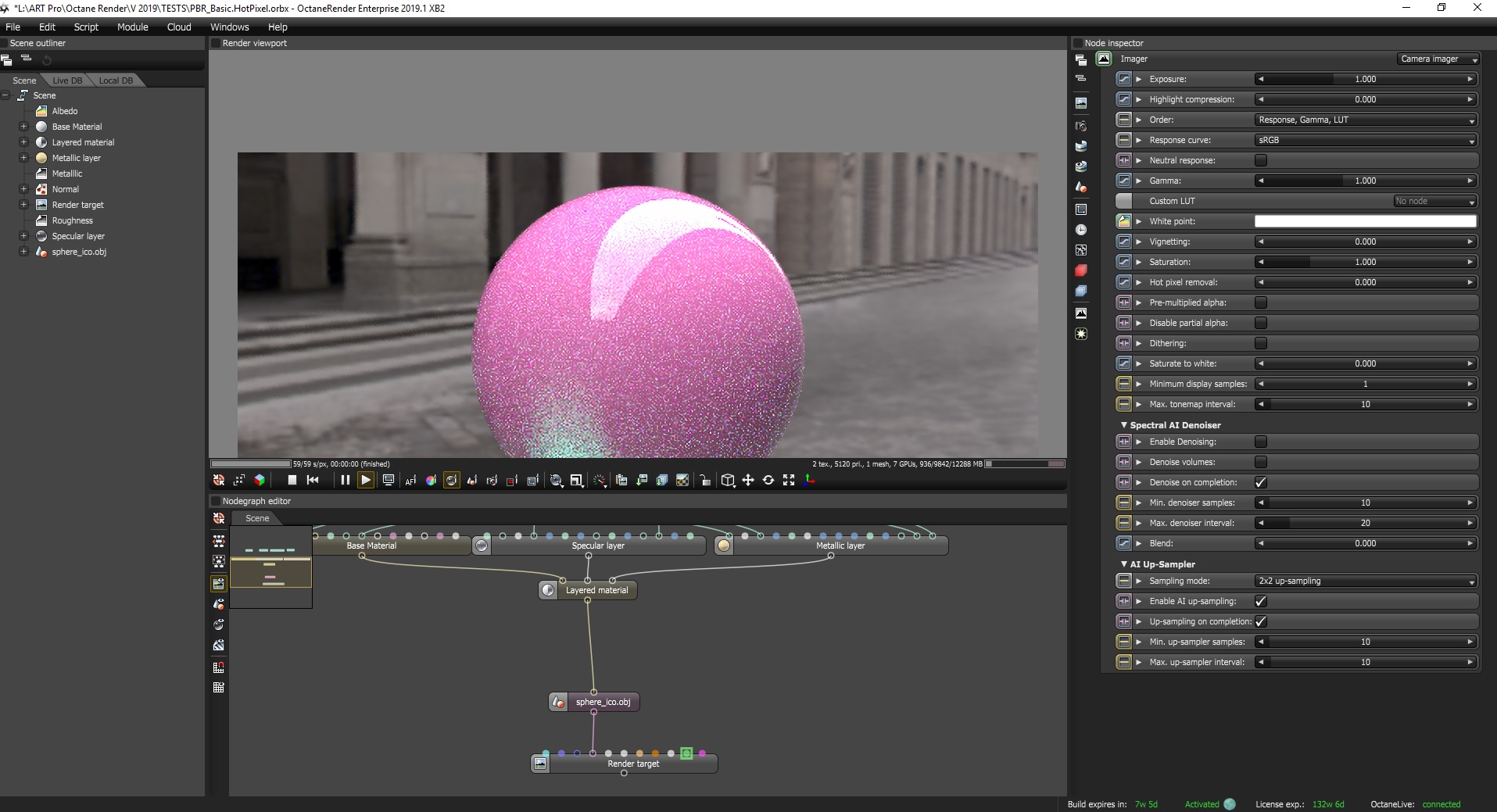Image resolution: width=1497 pixels, height=812 pixels.
Task: Select the Metallic layer node in nodegraph
Action: tap(832, 546)
